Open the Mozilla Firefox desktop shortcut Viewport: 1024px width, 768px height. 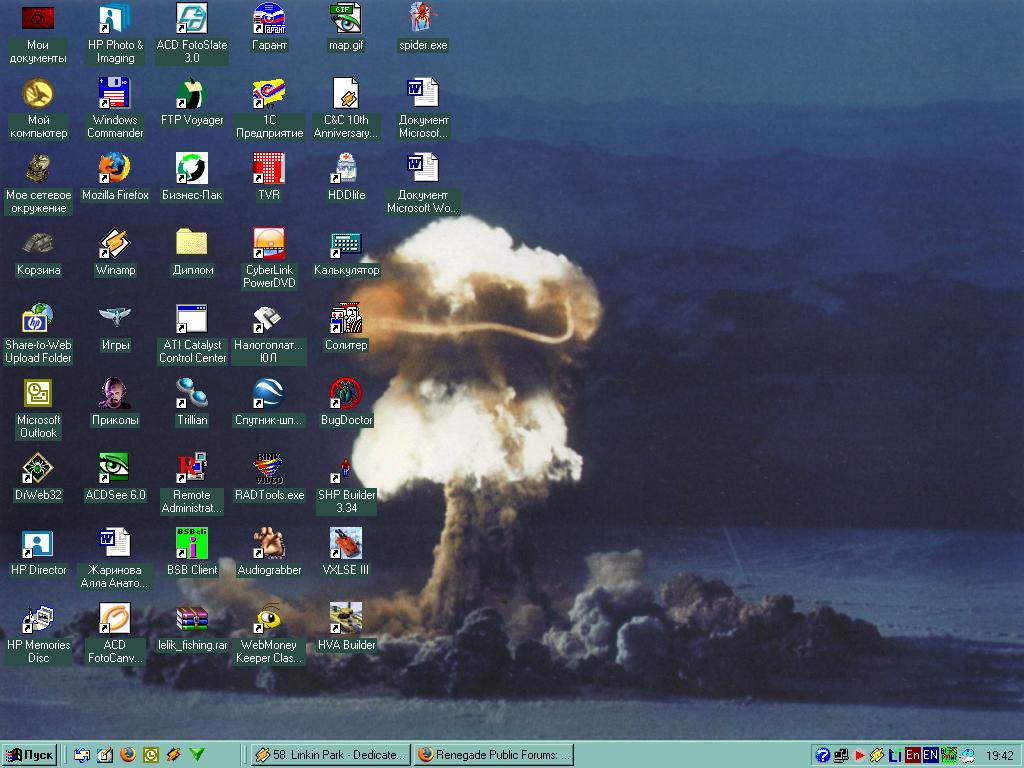tap(115, 168)
